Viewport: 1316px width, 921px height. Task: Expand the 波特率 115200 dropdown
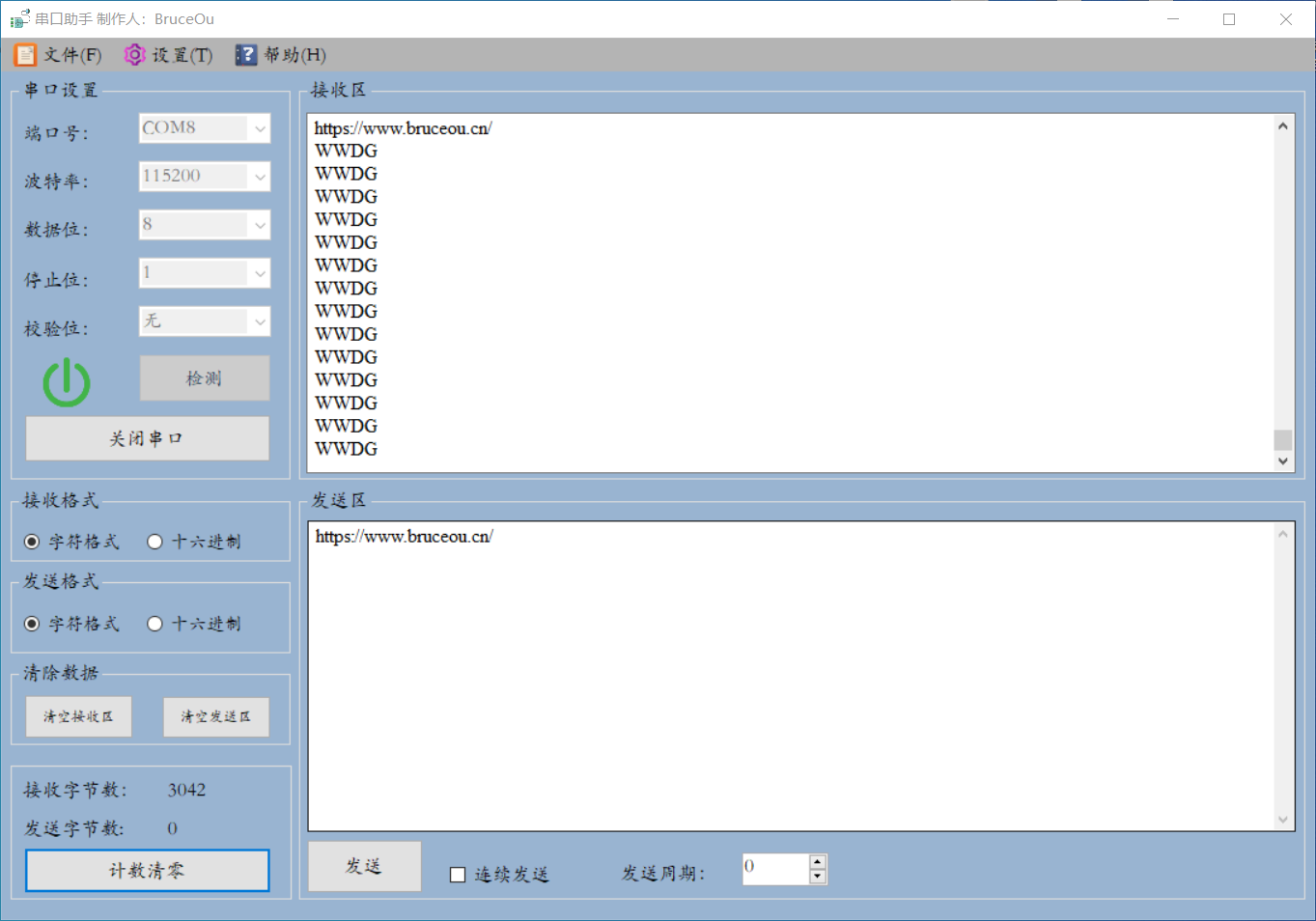260,177
